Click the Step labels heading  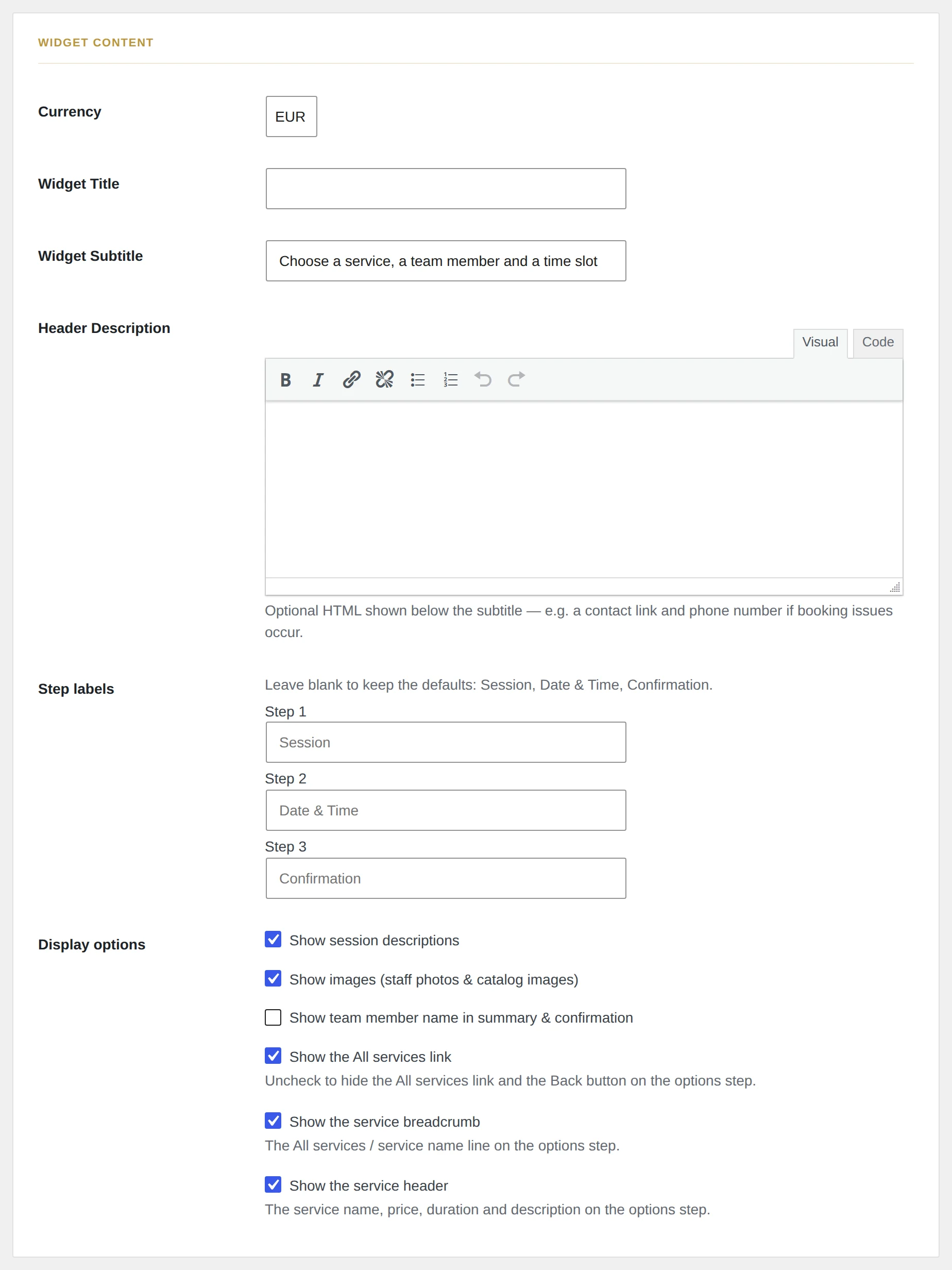click(x=76, y=689)
